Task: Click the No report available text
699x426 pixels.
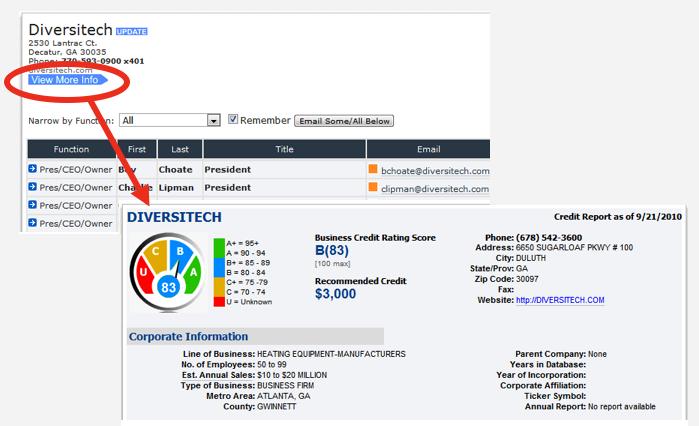Action: tap(622, 407)
